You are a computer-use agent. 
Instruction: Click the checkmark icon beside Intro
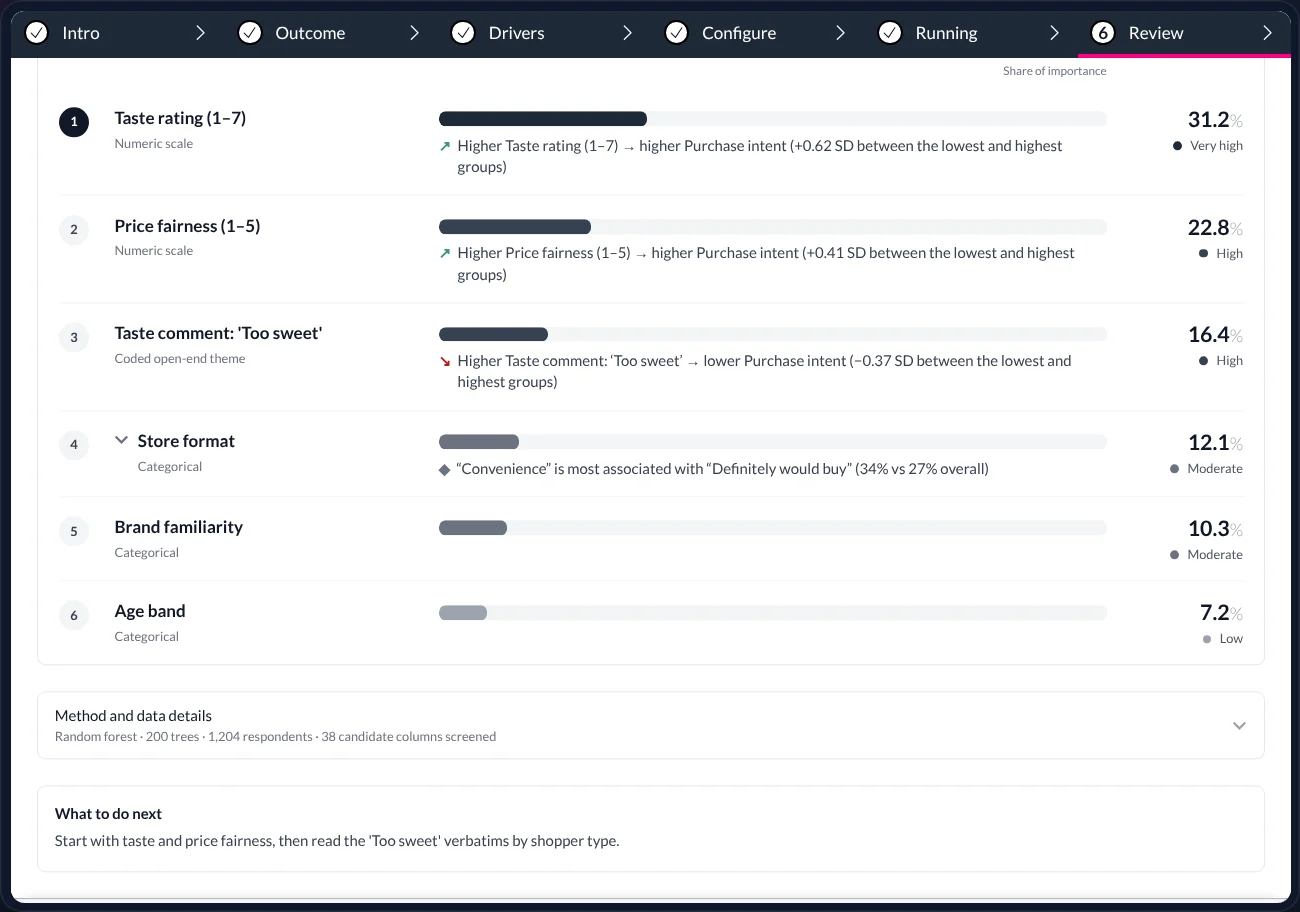pos(36,33)
